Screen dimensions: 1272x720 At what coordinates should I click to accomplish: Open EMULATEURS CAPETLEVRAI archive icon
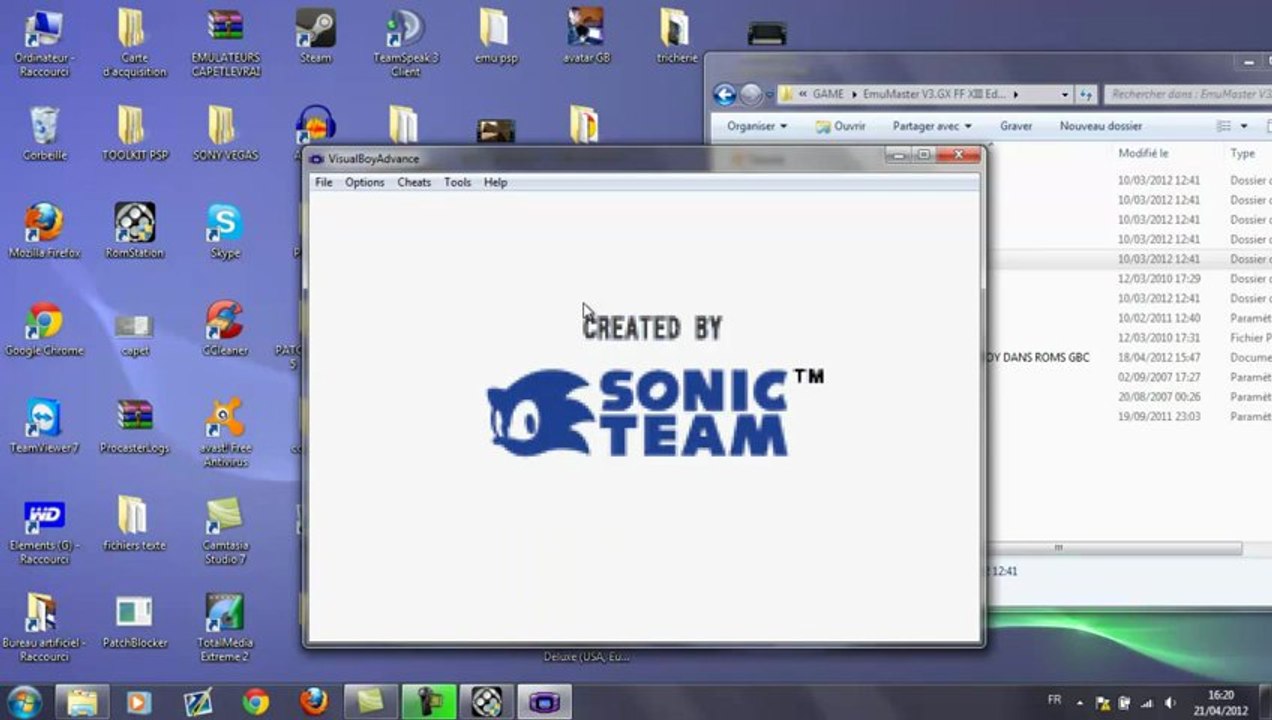click(225, 40)
